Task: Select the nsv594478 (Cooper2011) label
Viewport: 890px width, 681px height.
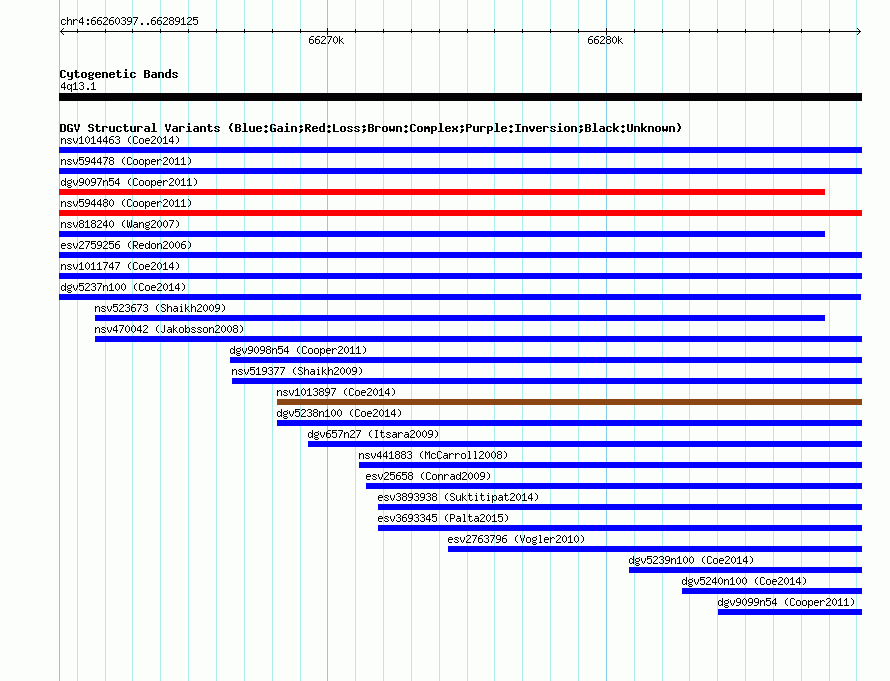Action: coord(126,161)
